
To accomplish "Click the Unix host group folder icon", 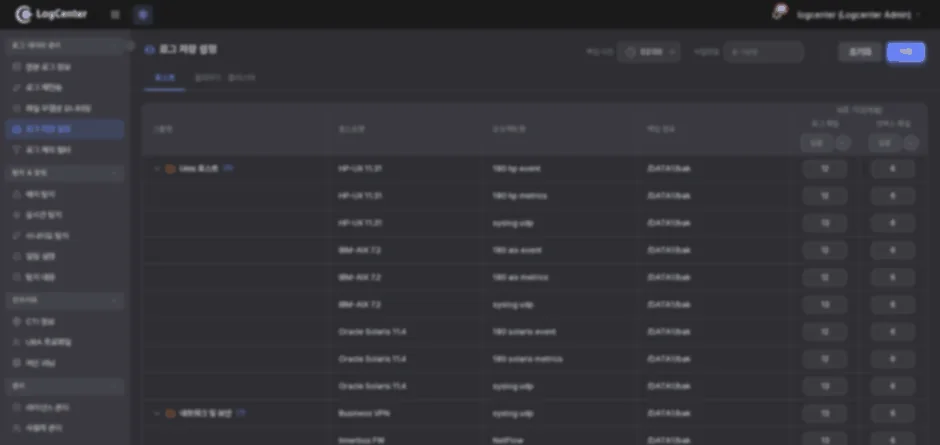I will click(x=170, y=169).
